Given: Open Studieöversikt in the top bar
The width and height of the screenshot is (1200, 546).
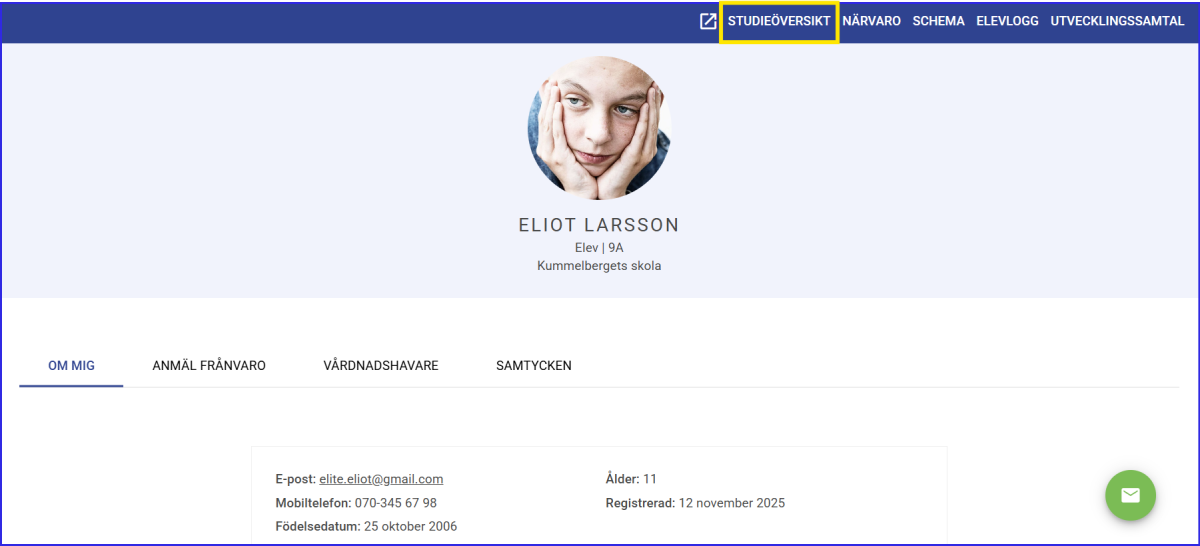Looking at the screenshot, I should click(779, 21).
